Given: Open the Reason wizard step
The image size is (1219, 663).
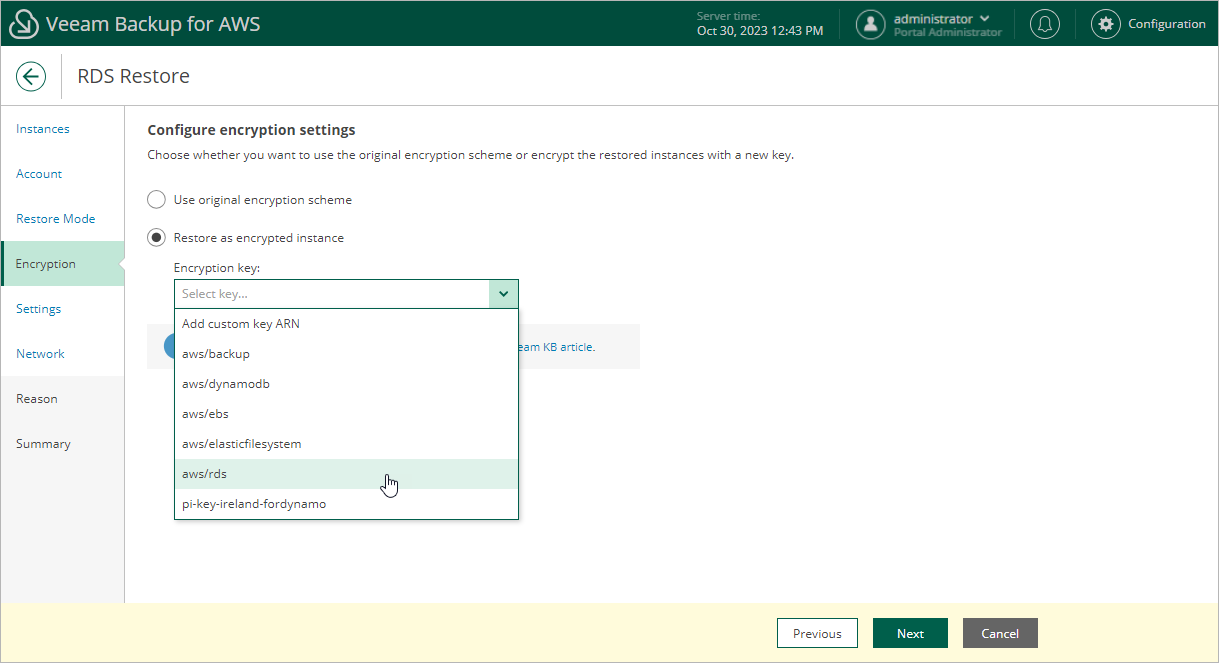Looking at the screenshot, I should click(x=62, y=399).
